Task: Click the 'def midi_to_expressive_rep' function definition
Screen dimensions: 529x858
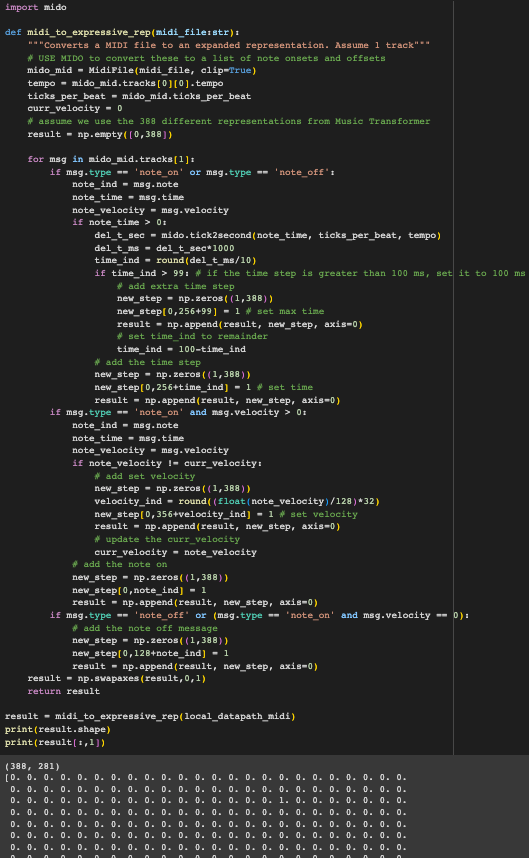Action: coord(122,32)
